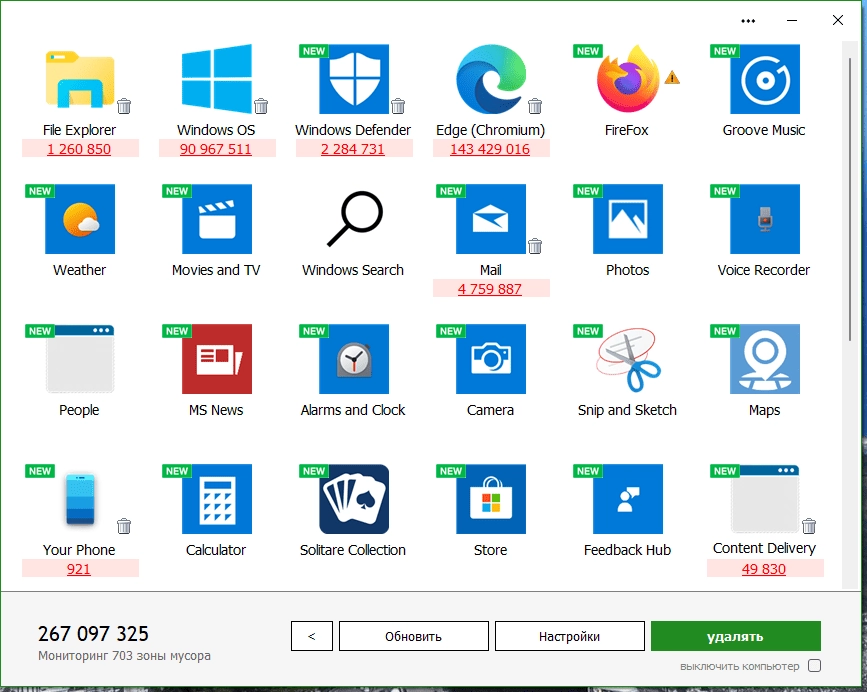867x692 pixels.
Task: Open the 4 759 887 Mail link
Action: click(x=490, y=289)
